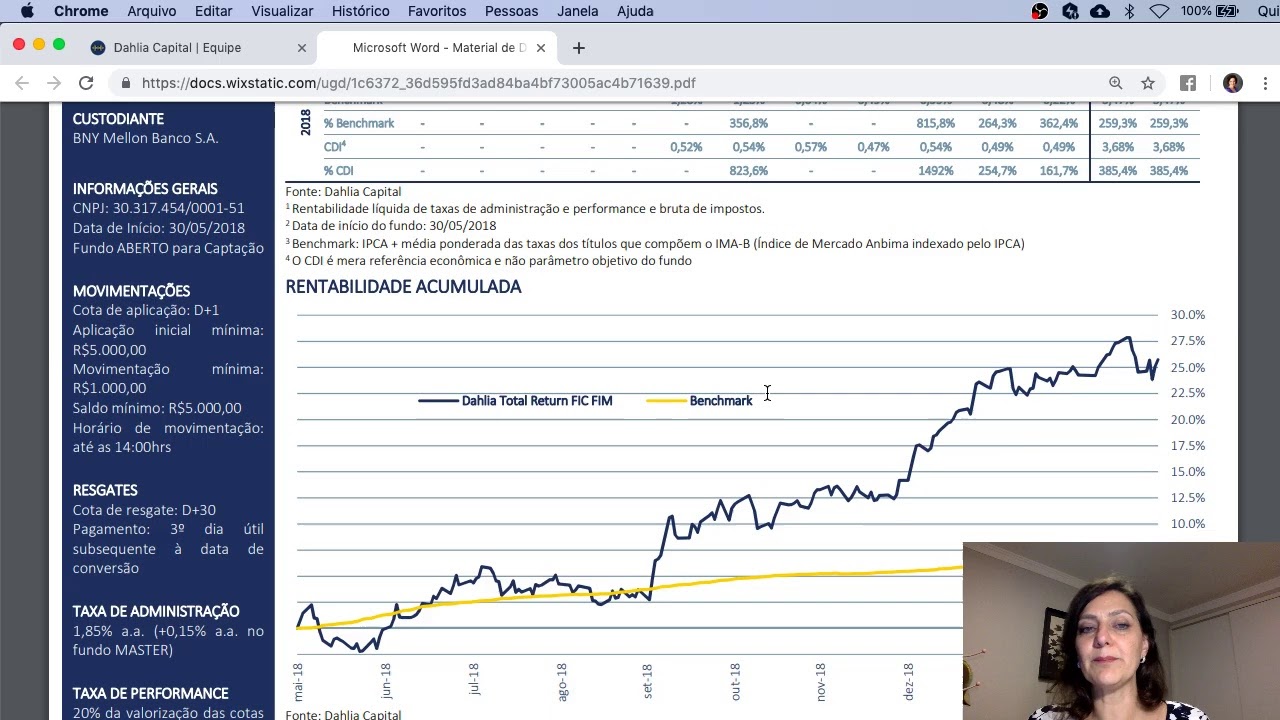The image size is (1280, 720).
Task: Click the battery 100% indicator
Action: [1210, 11]
